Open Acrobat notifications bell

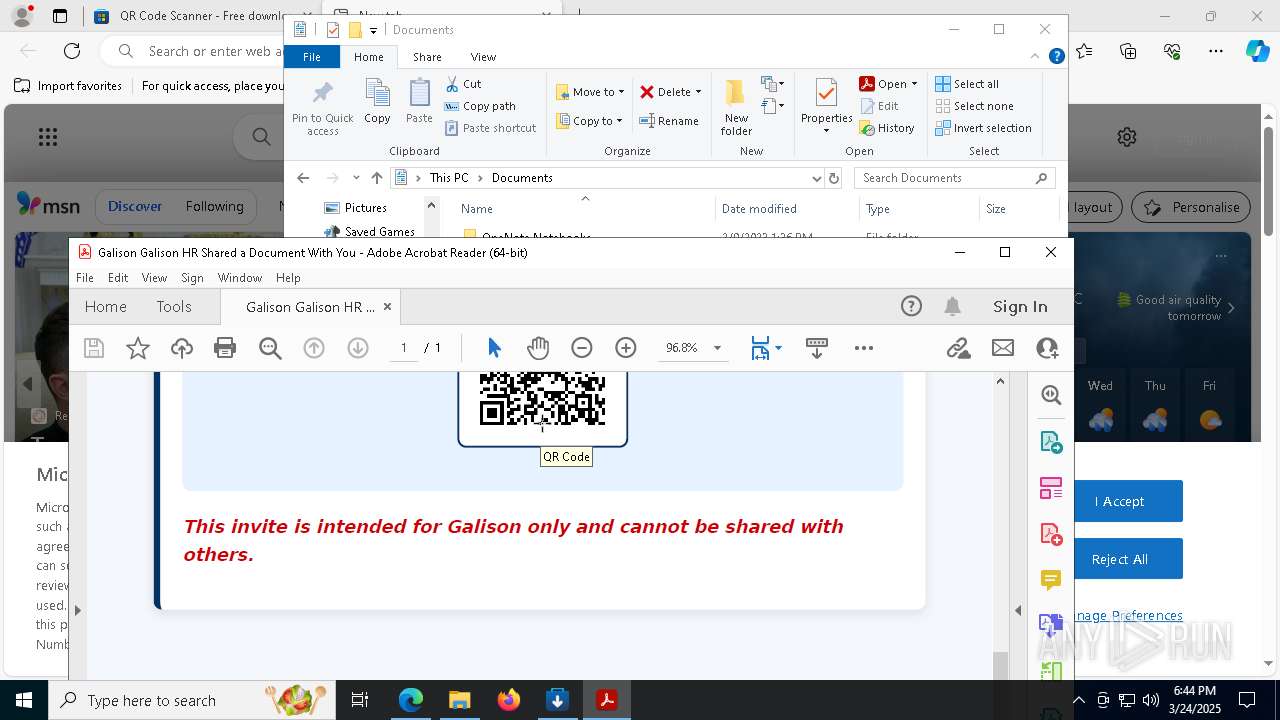click(953, 307)
